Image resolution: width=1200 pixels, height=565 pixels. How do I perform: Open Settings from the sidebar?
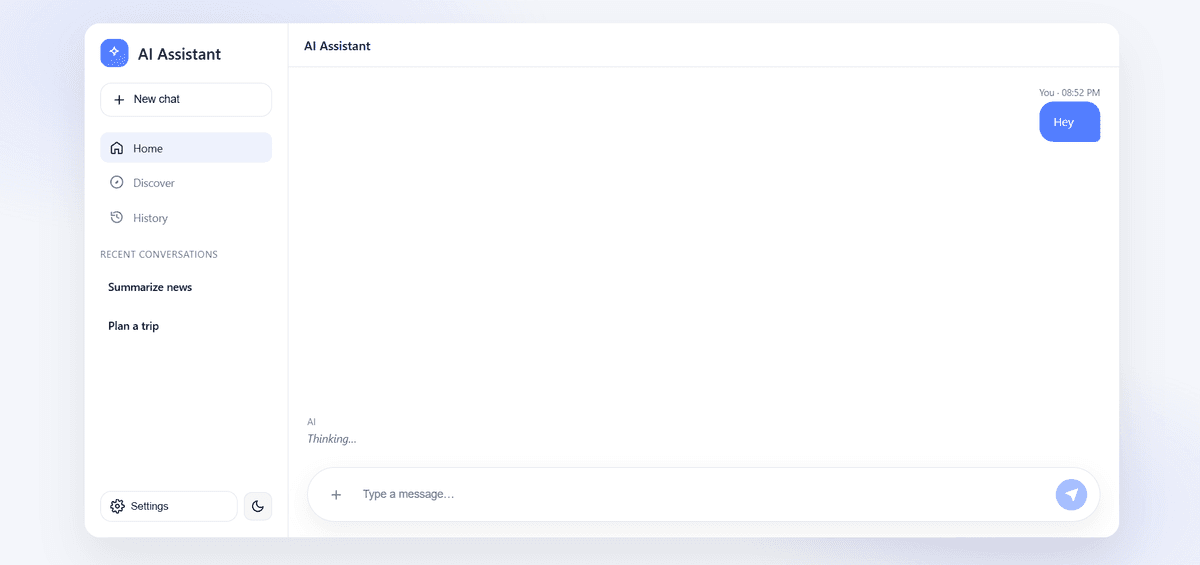[169, 506]
